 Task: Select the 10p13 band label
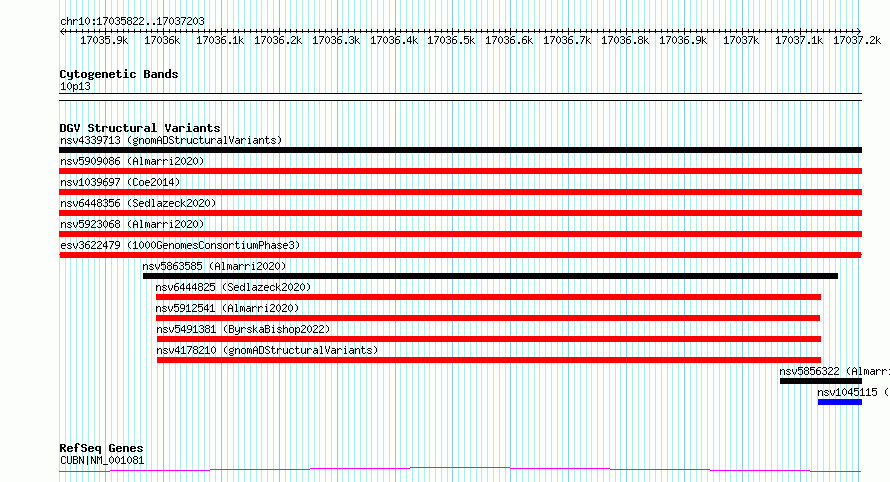click(75, 86)
